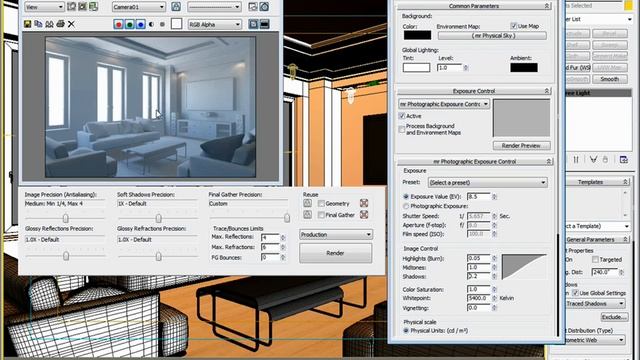Collapse the Exposure Control rollout header
This screenshot has width=640, height=360.
(474, 91)
